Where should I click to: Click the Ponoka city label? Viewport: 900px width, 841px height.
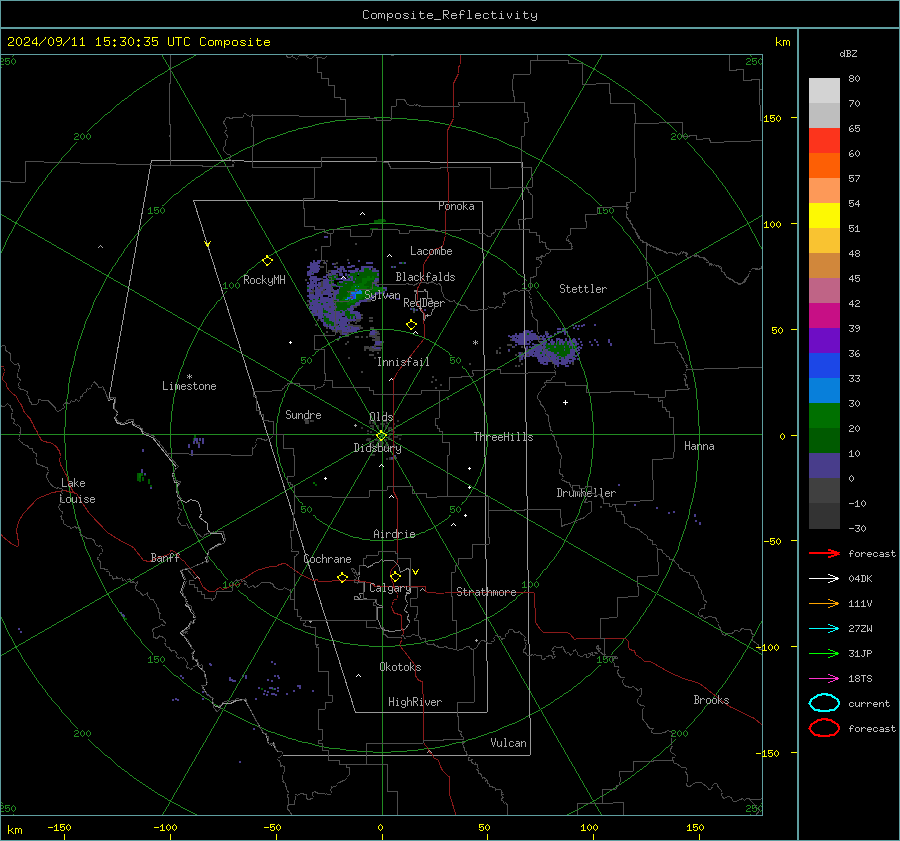pos(456,206)
